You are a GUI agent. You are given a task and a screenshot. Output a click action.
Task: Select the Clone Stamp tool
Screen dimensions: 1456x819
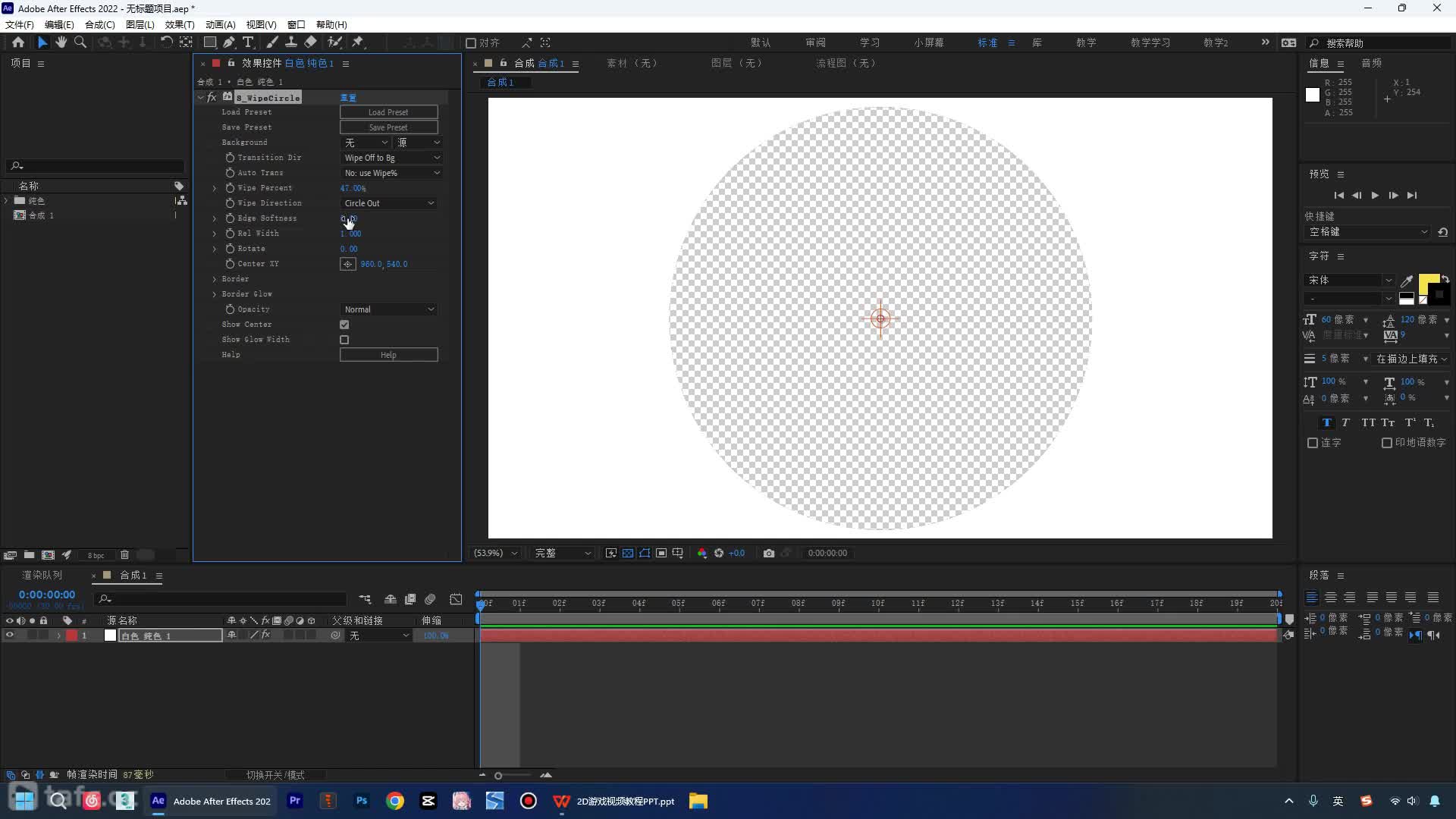pos(290,42)
